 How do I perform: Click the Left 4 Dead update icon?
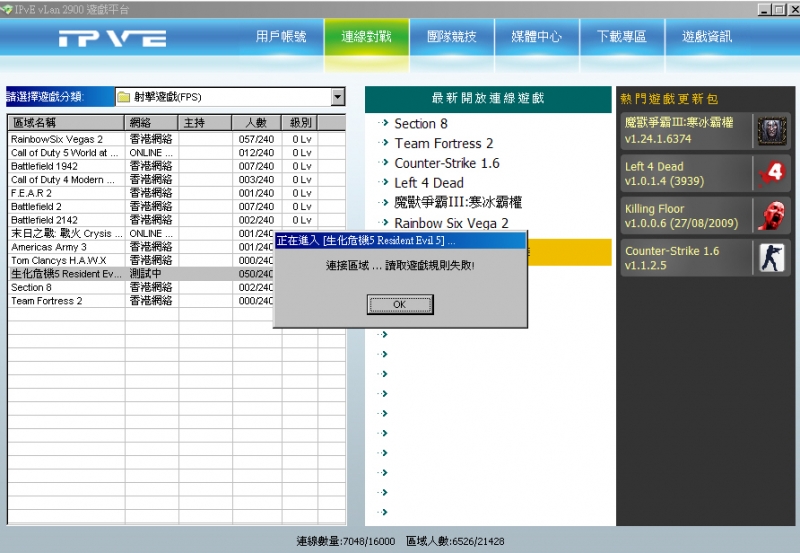[x=771, y=173]
